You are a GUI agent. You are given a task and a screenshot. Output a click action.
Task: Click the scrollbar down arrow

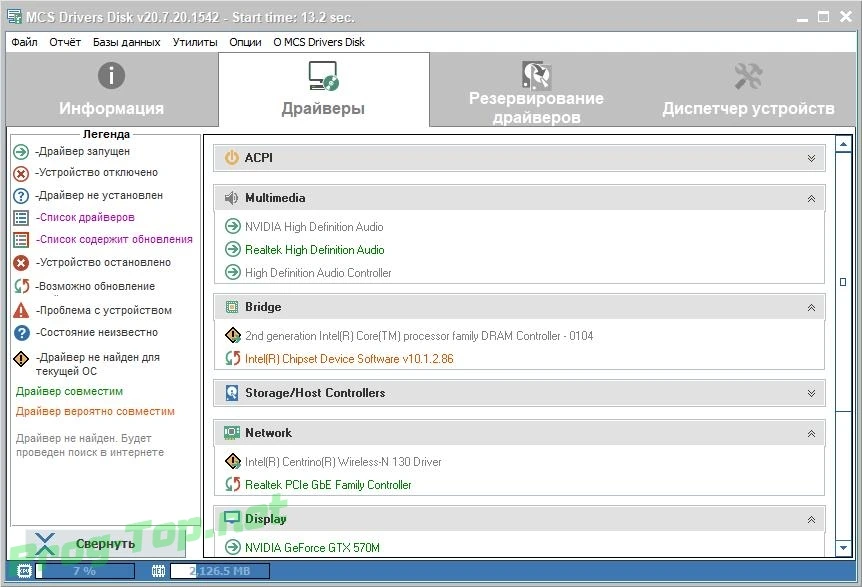click(x=843, y=548)
